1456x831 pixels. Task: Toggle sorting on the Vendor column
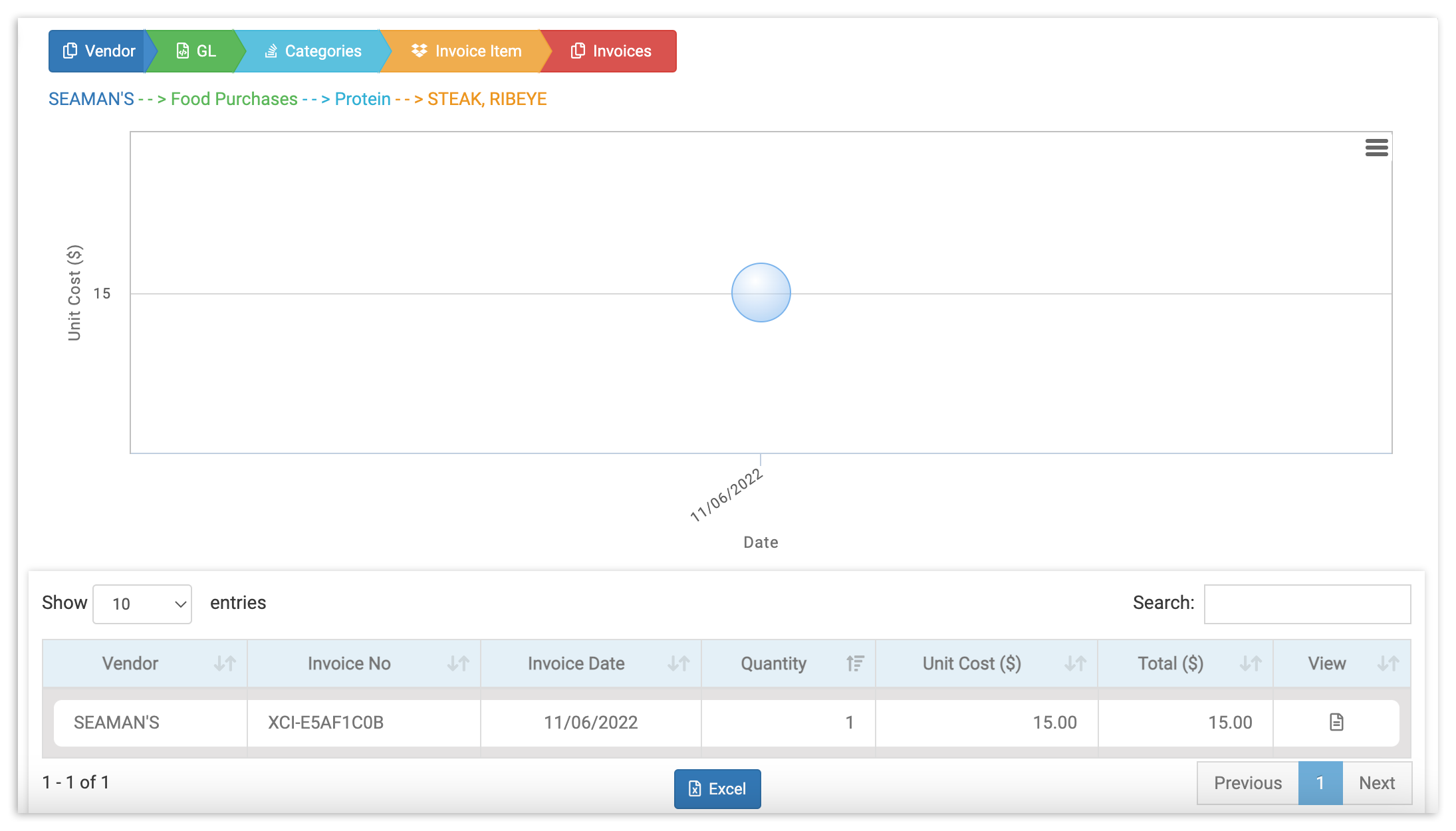224,663
